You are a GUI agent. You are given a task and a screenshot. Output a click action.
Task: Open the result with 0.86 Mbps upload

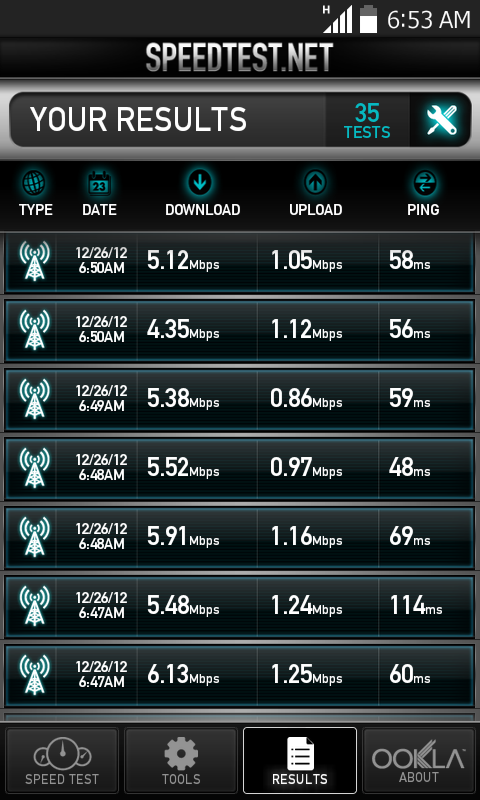(x=240, y=401)
